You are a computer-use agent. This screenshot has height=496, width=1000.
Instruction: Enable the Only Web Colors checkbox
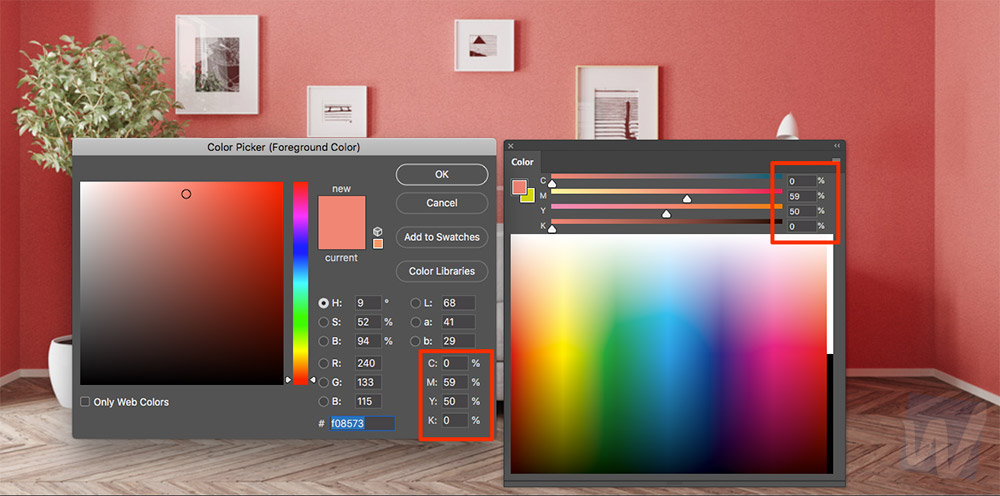(85, 402)
